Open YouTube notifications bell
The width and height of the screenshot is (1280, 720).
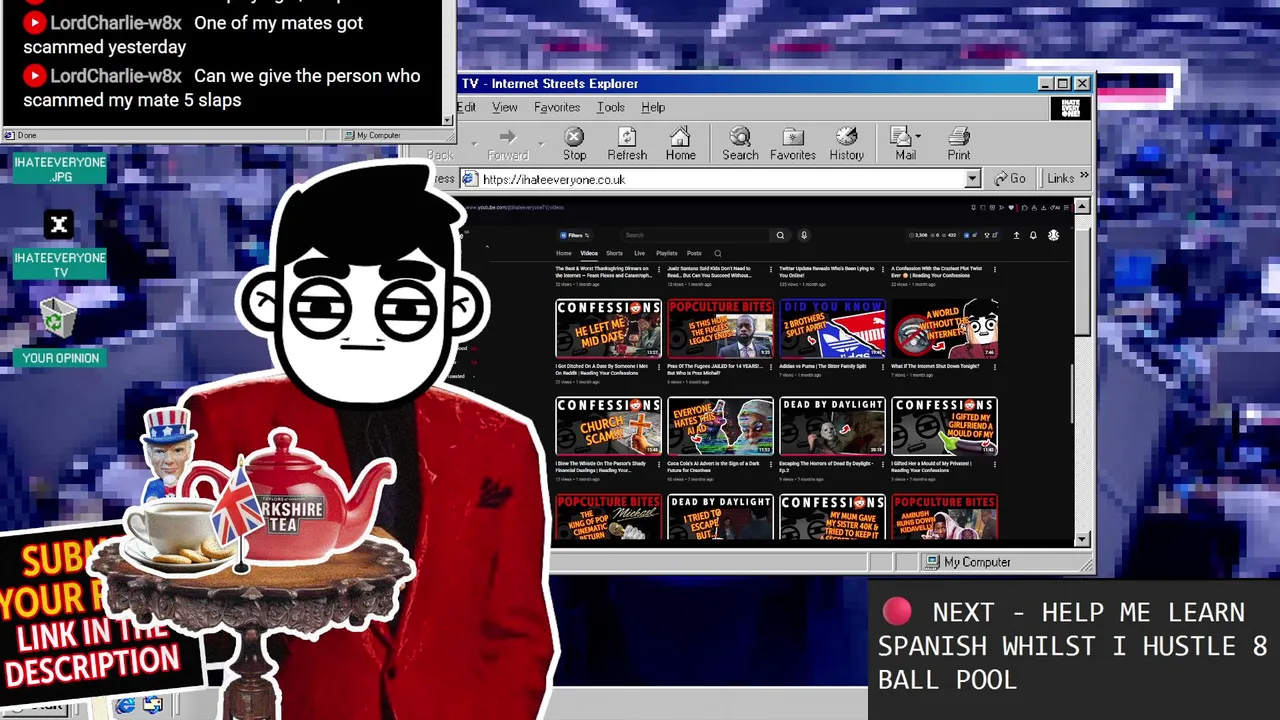(1033, 235)
